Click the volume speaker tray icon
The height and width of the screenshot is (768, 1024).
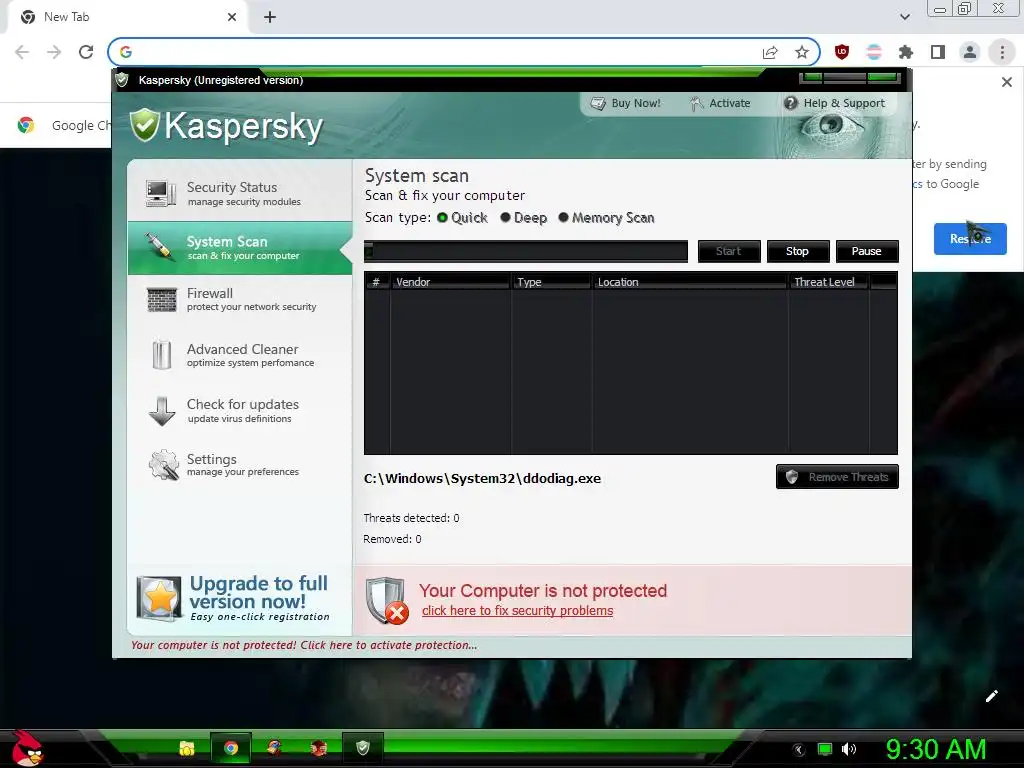[x=848, y=749]
